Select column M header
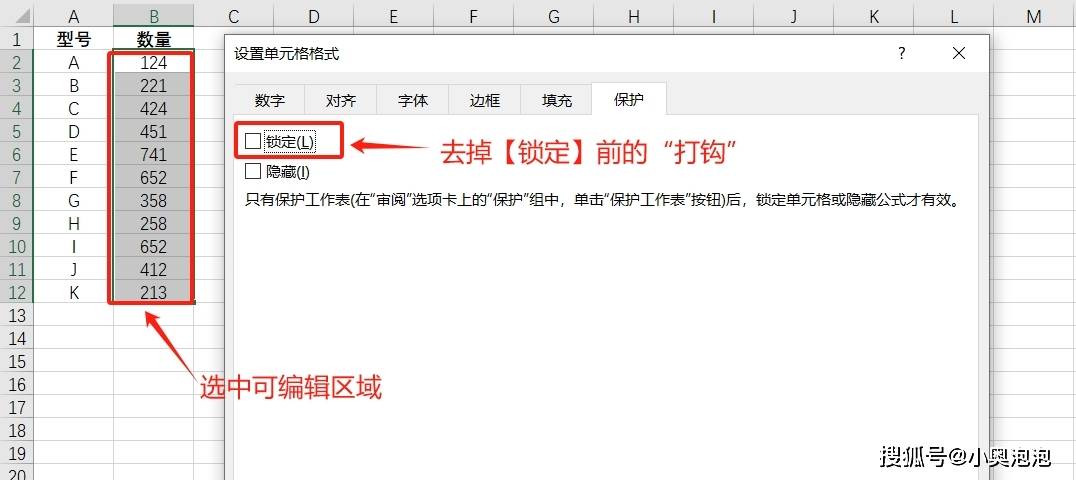 click(1034, 16)
